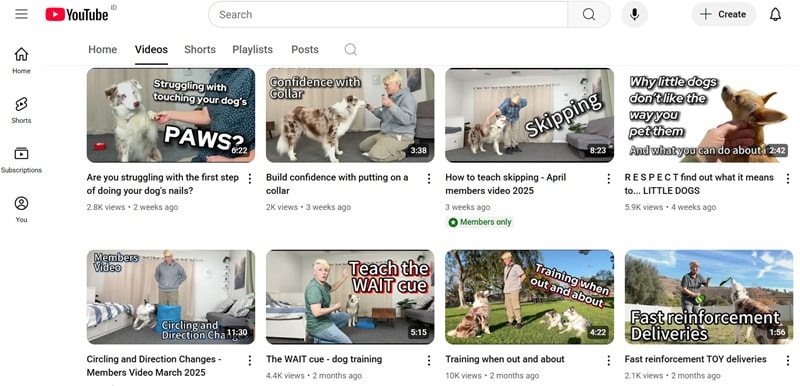
Task: Open 'R E S P E C T find out' title
Action: pyautogui.click(x=699, y=184)
